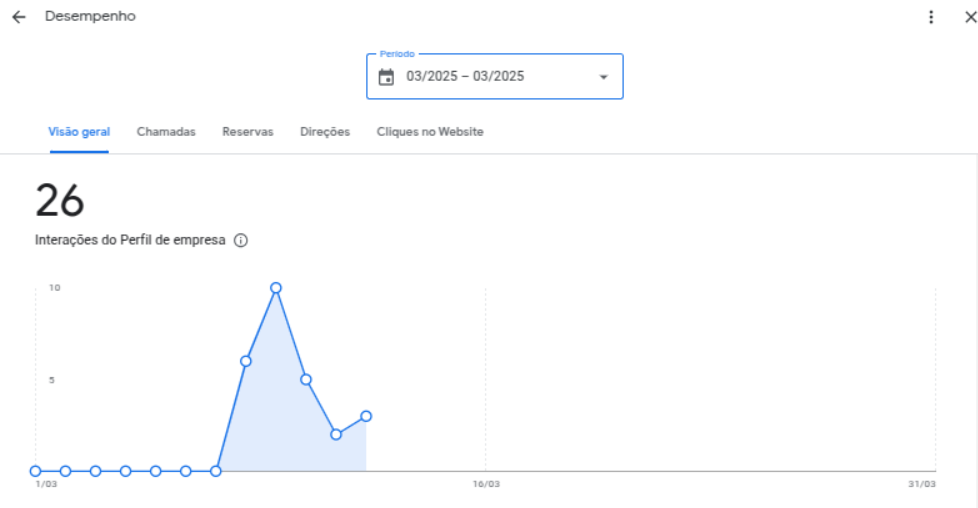The width and height of the screenshot is (978, 508).
Task: Close the Desempenho panel with X
Action: click(x=971, y=17)
